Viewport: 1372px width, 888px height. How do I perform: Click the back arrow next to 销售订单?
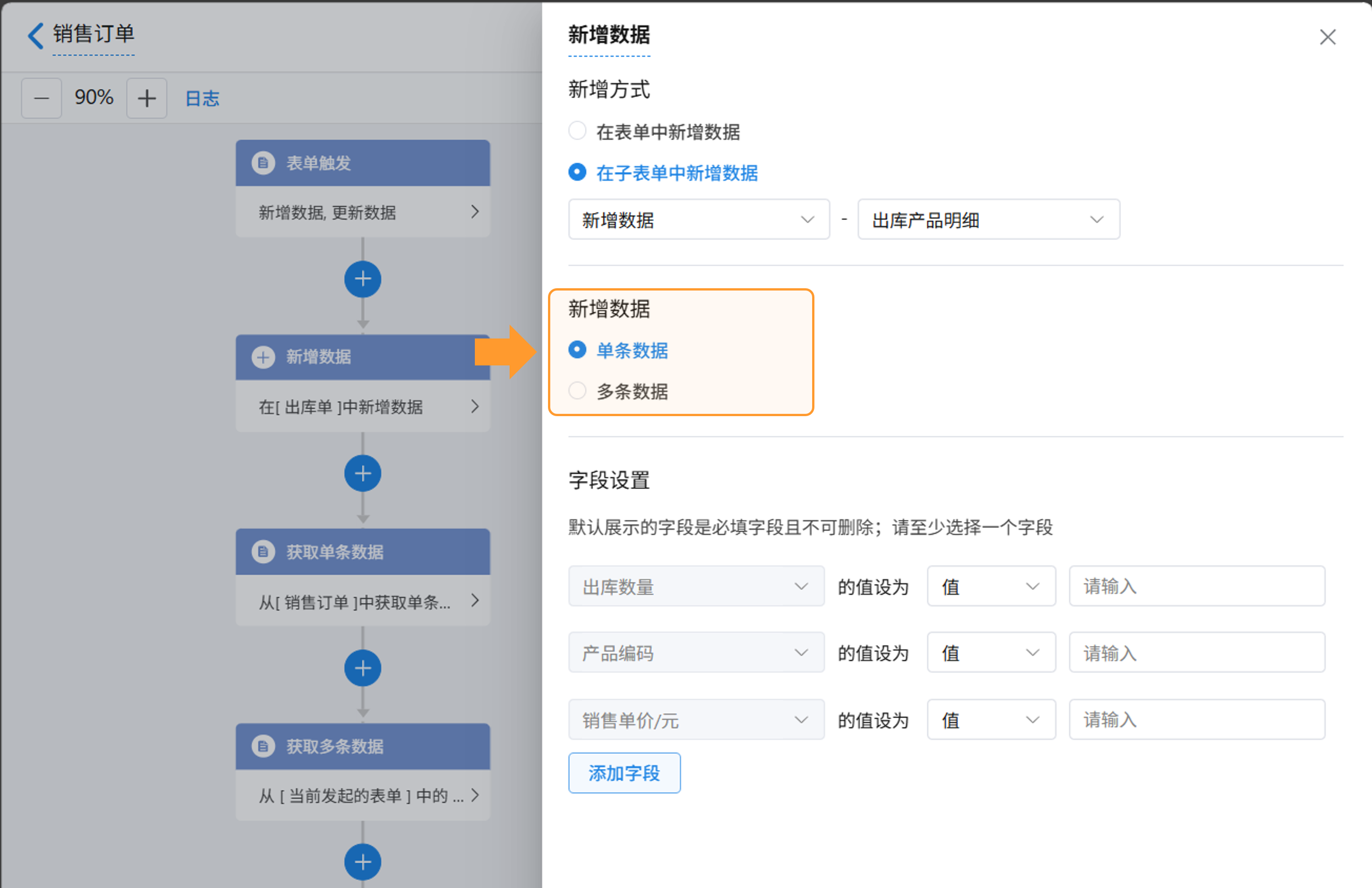(x=36, y=36)
